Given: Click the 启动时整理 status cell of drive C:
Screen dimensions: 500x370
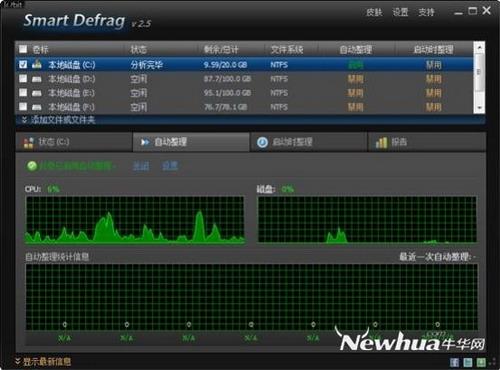Looking at the screenshot, I should pyautogui.click(x=434, y=65).
